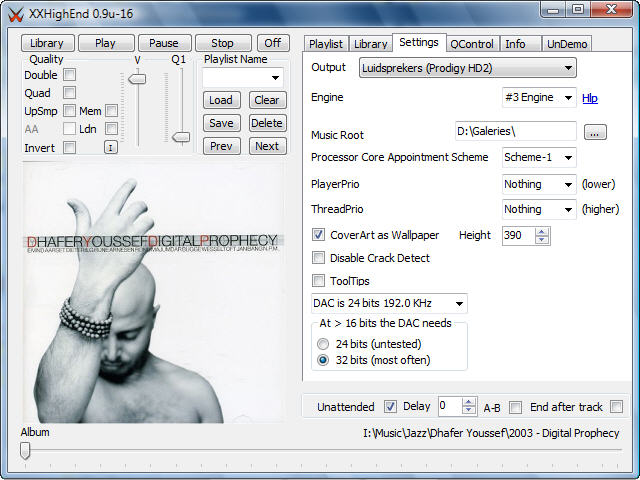Image resolution: width=640 pixels, height=480 pixels.
Task: Open the PlayerPrio dropdown
Action: point(539,184)
